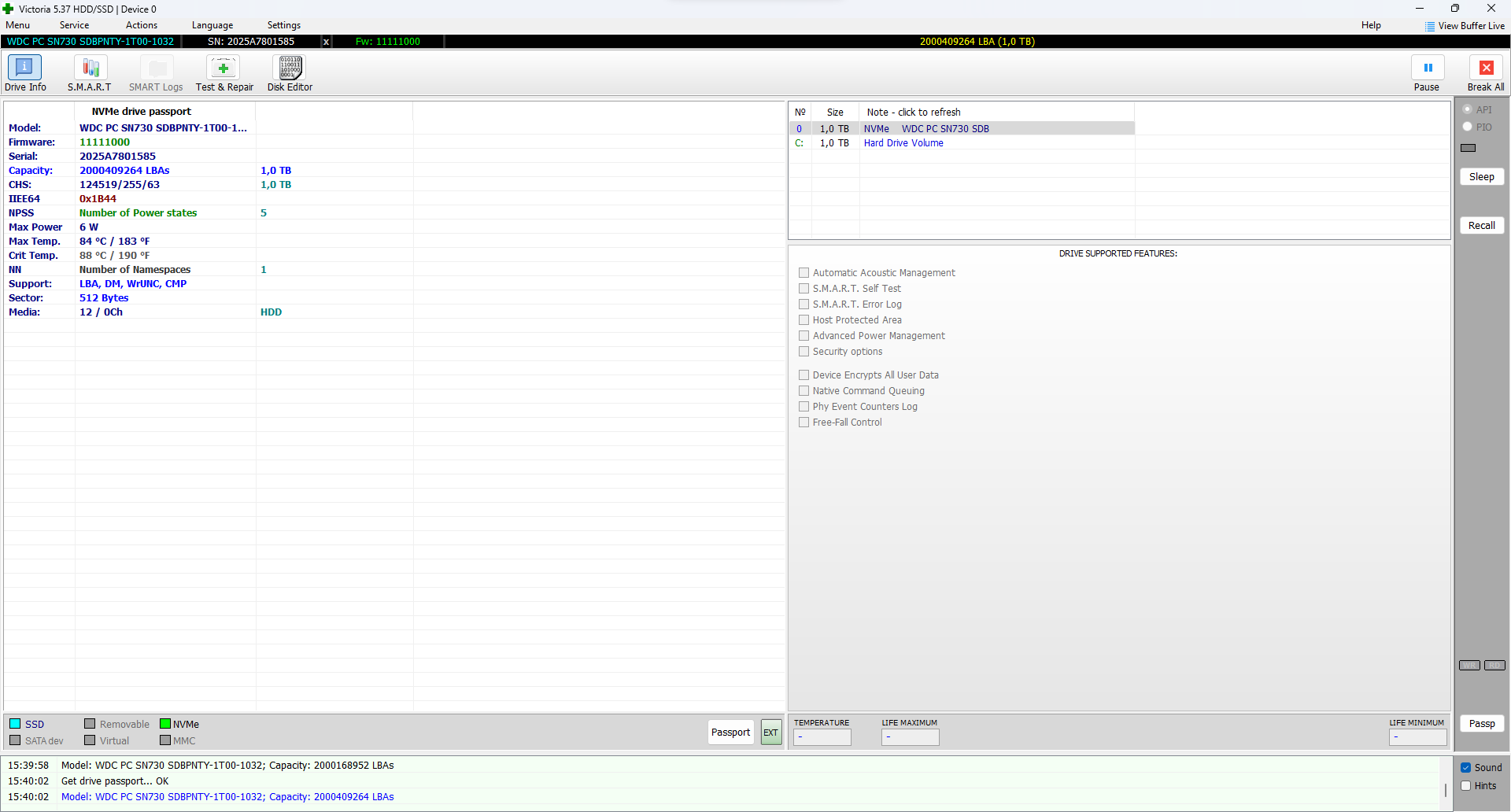Click the Sector value 512 Bytes
Image resolution: width=1511 pixels, height=812 pixels.
coord(104,298)
